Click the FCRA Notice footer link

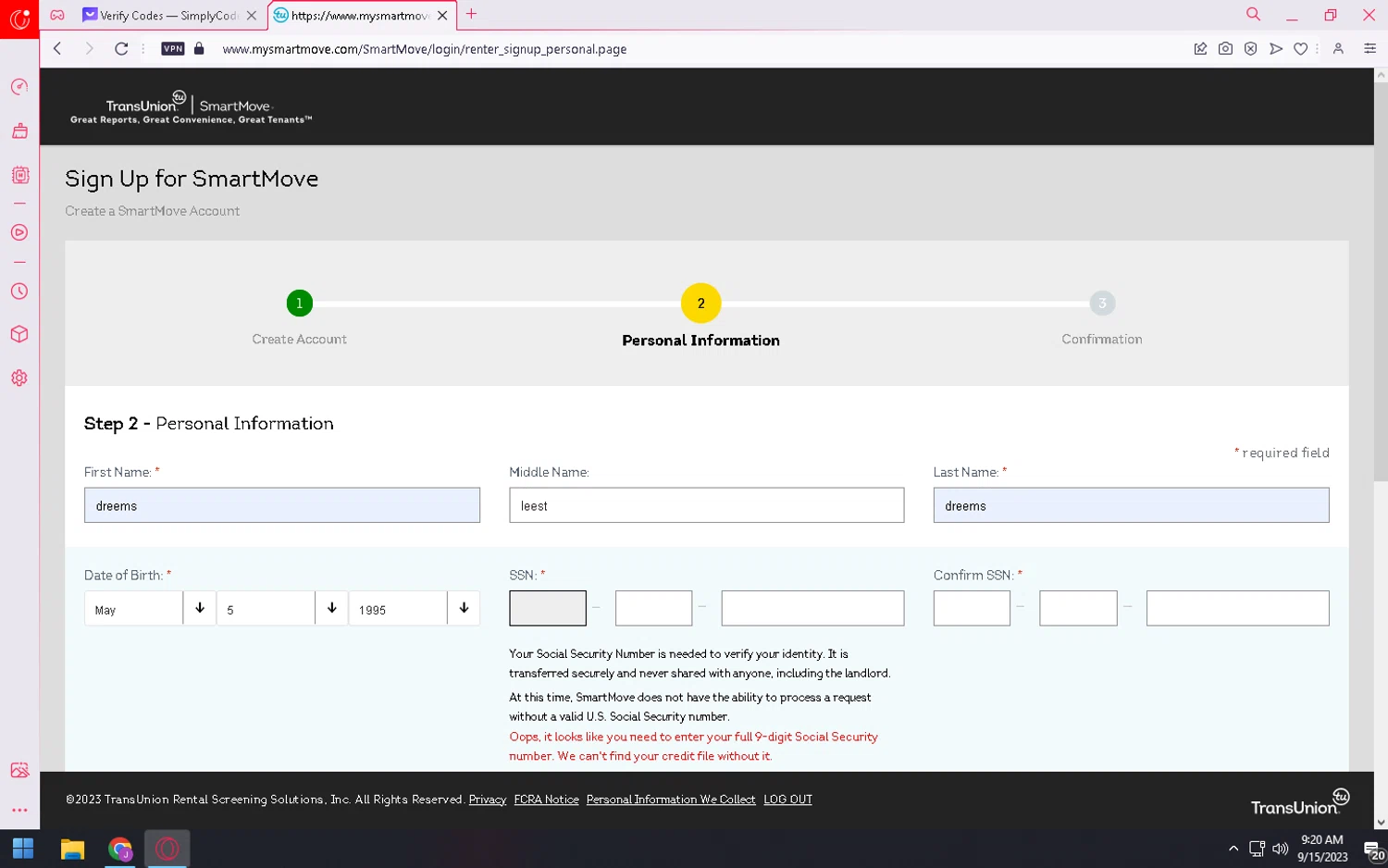(x=546, y=800)
